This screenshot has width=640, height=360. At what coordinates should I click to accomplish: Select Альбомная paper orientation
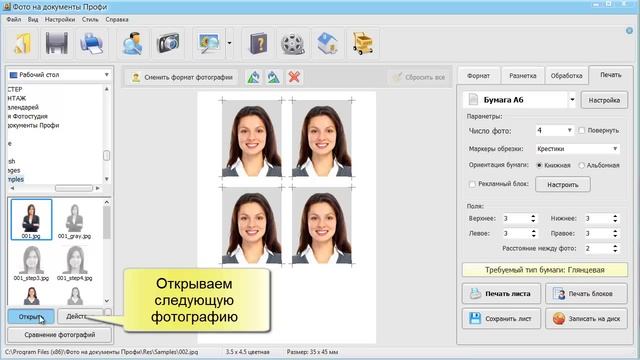click(582, 165)
